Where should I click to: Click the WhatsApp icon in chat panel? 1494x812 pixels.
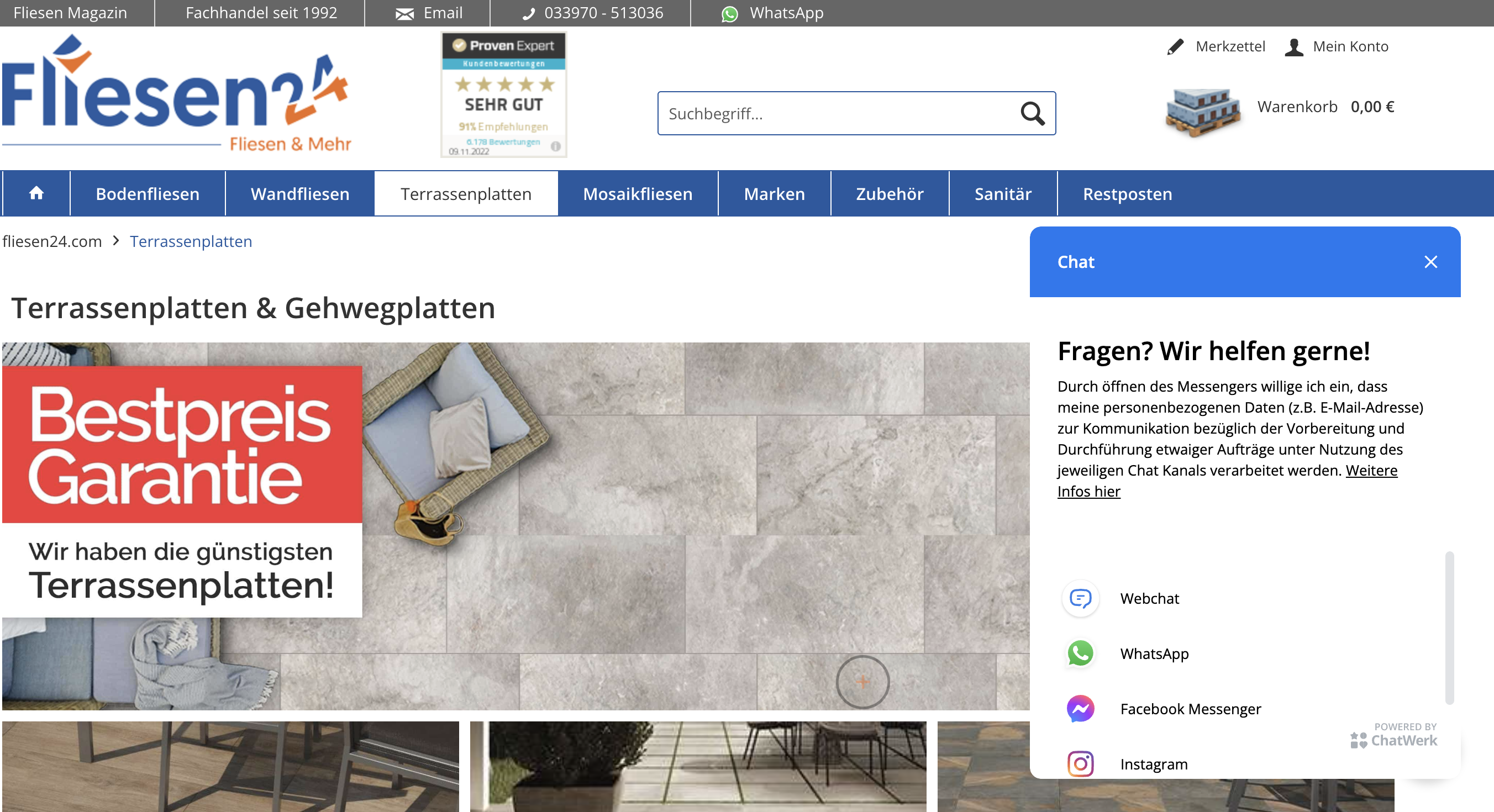(x=1080, y=653)
